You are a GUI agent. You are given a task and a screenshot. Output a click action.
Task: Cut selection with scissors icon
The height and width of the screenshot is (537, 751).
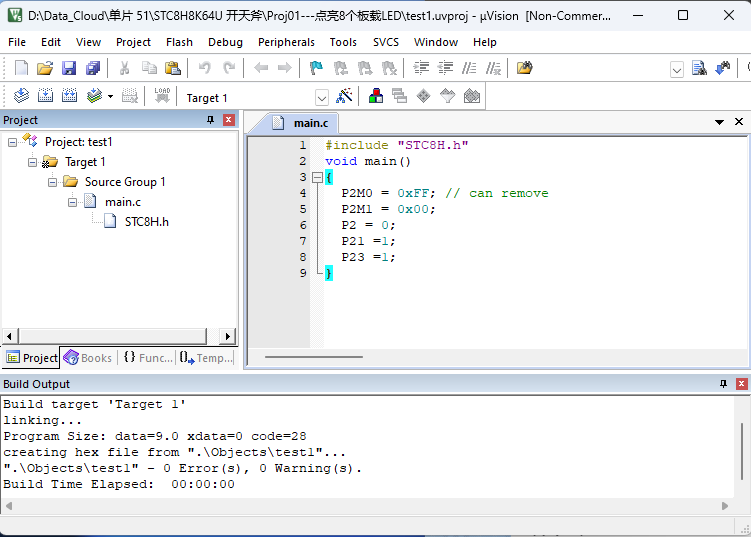pyautogui.click(x=125, y=68)
